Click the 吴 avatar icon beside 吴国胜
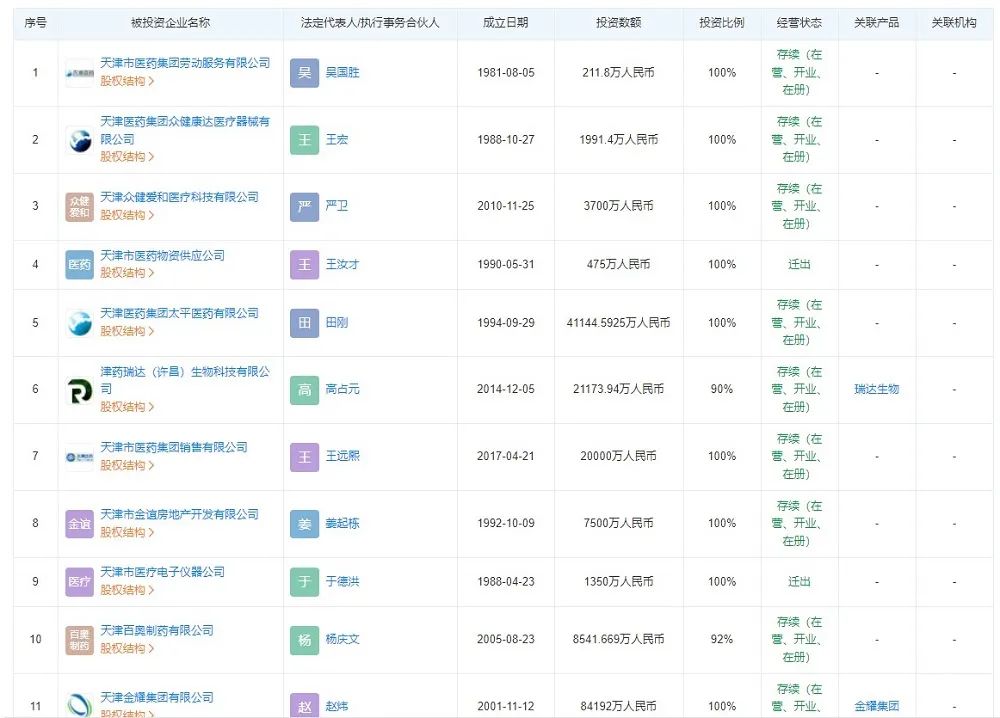The image size is (1000, 718). tap(305, 73)
